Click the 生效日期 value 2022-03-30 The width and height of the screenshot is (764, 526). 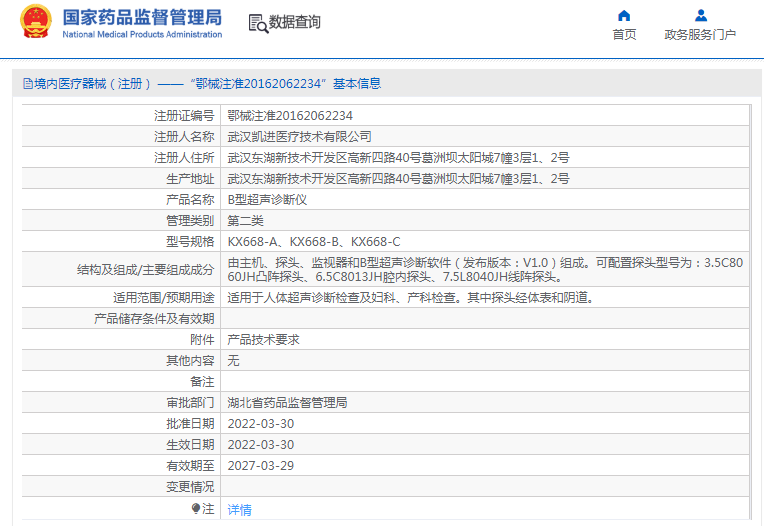261,445
